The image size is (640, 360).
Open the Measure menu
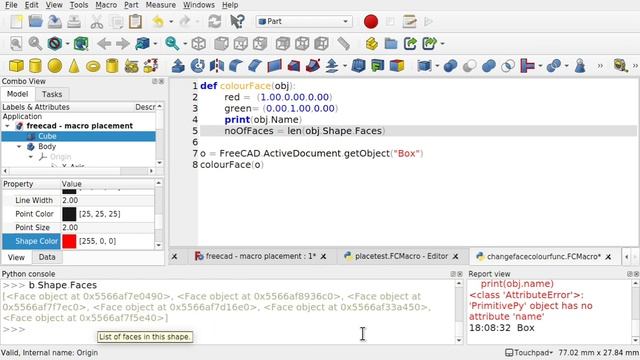click(x=161, y=5)
